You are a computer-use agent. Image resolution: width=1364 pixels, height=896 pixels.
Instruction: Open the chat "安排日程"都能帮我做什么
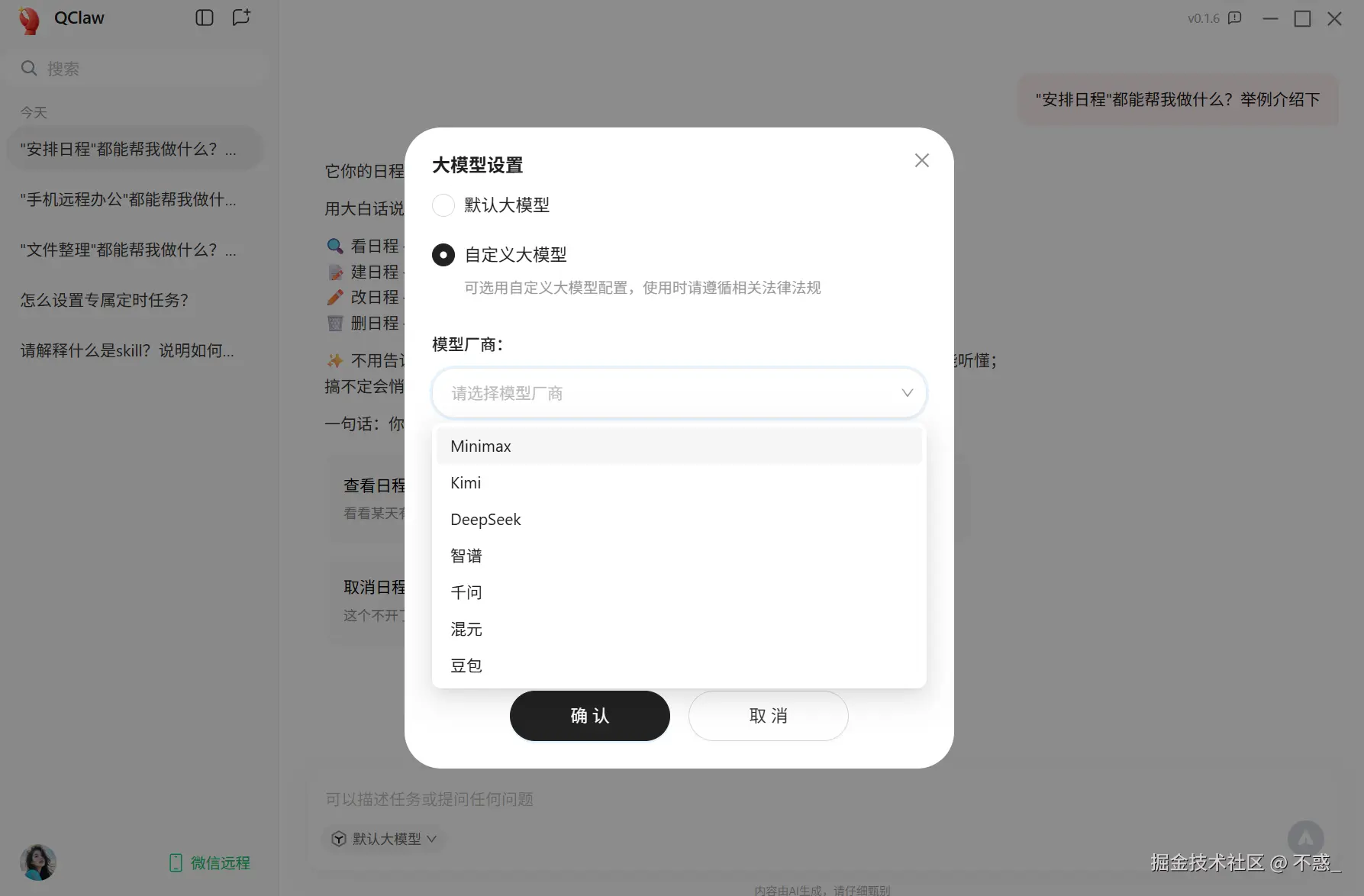[x=135, y=149]
